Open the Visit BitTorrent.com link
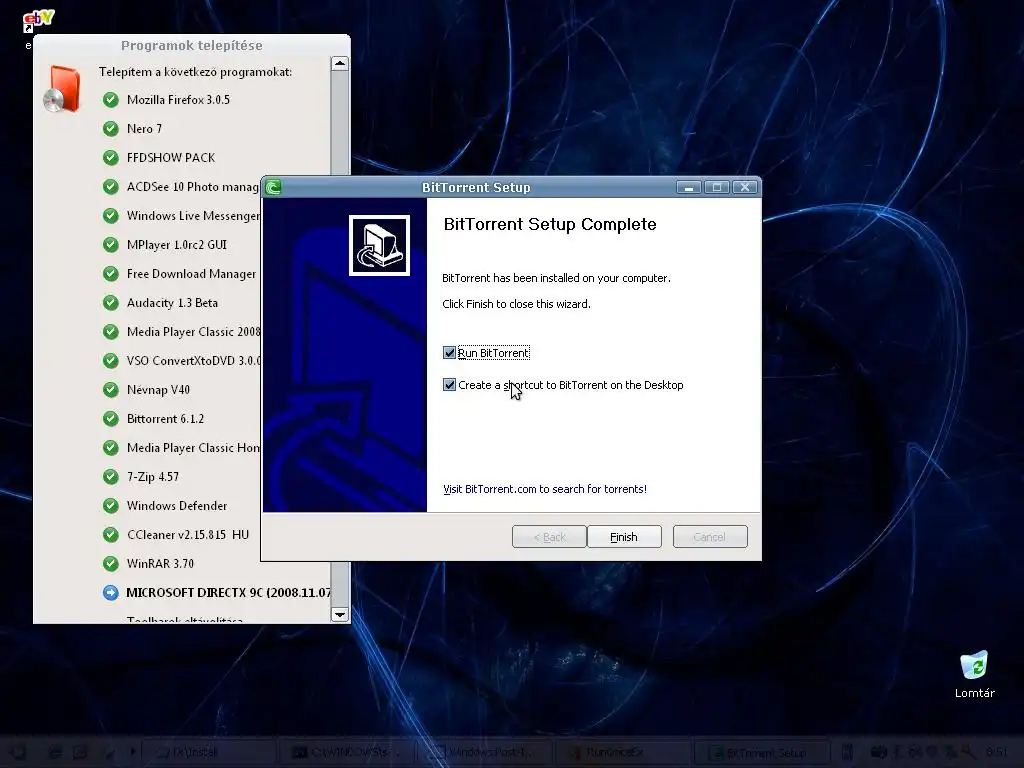 [x=545, y=489]
